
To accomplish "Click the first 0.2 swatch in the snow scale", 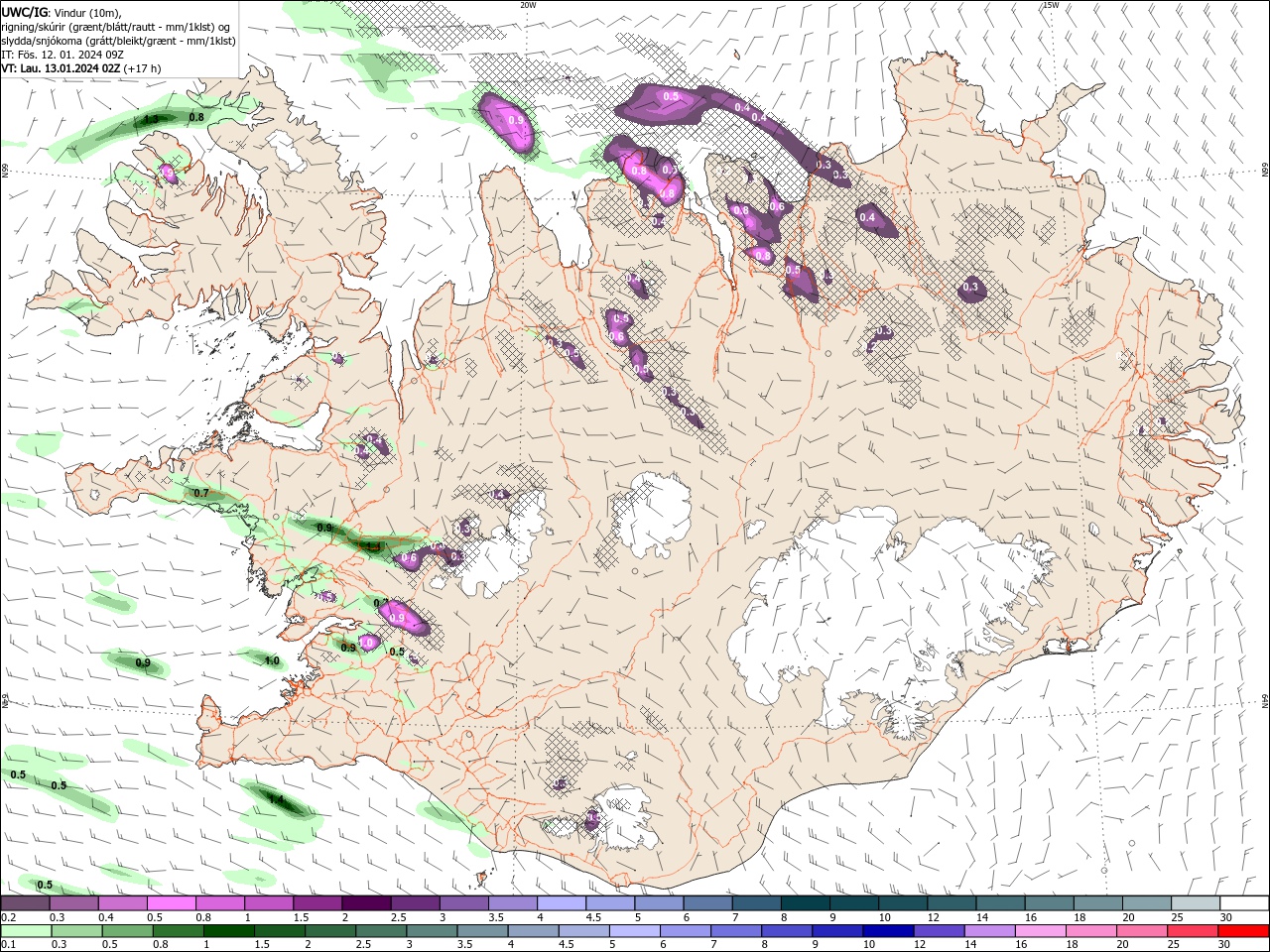I will click(24, 903).
